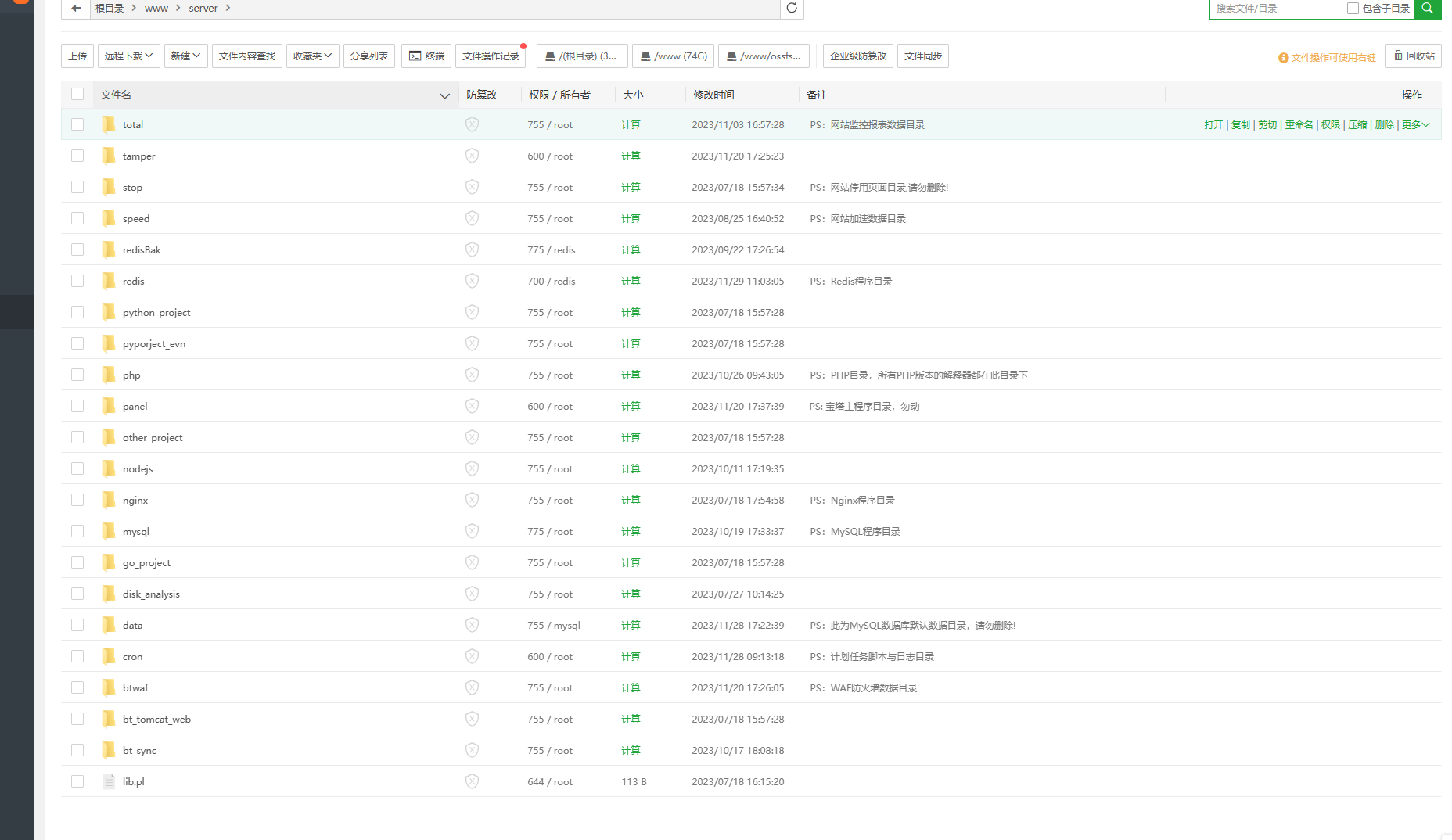Calculate size (计算) of nginx folder
This screenshot has height=840, width=1452.
click(x=631, y=500)
